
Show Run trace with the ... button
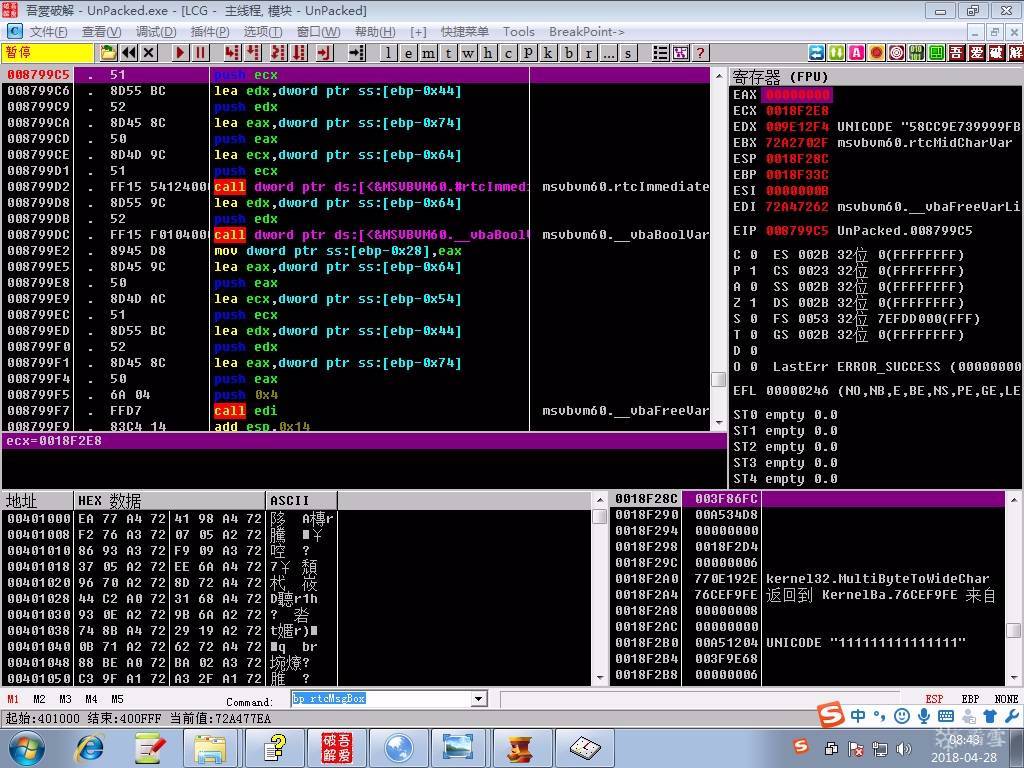pyautogui.click(x=609, y=53)
